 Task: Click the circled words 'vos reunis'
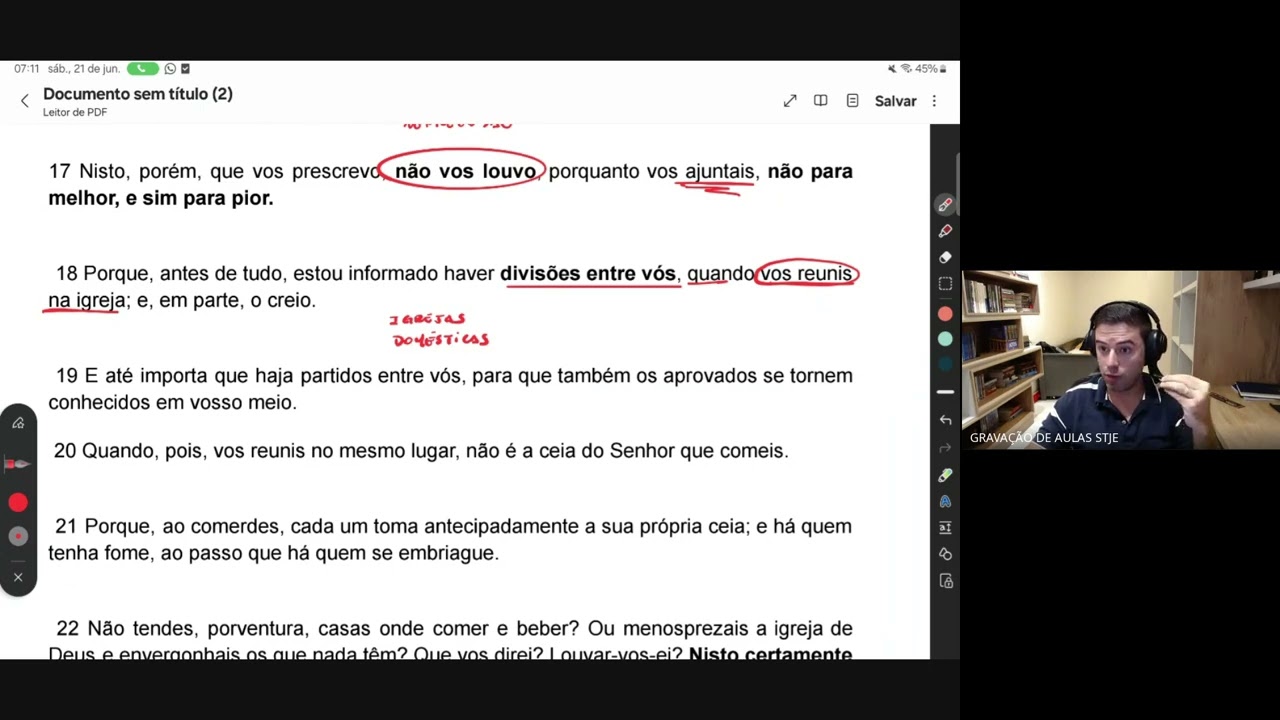[x=806, y=274]
